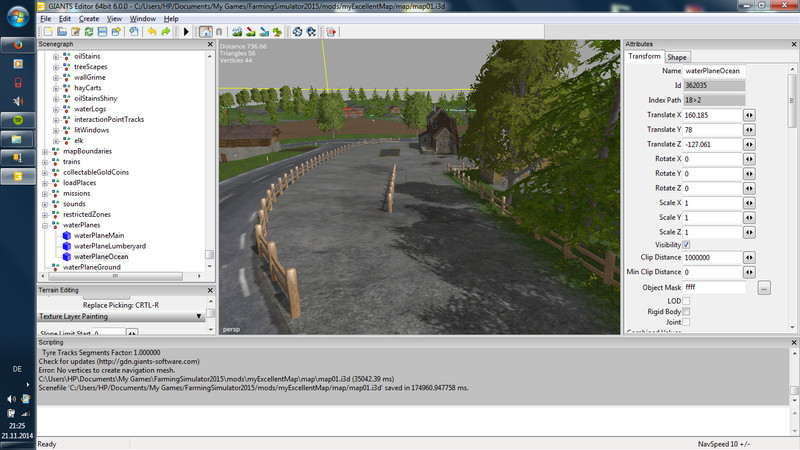
Task: Click the first gear settings toolbar icon
Action: pyautogui.click(x=297, y=32)
